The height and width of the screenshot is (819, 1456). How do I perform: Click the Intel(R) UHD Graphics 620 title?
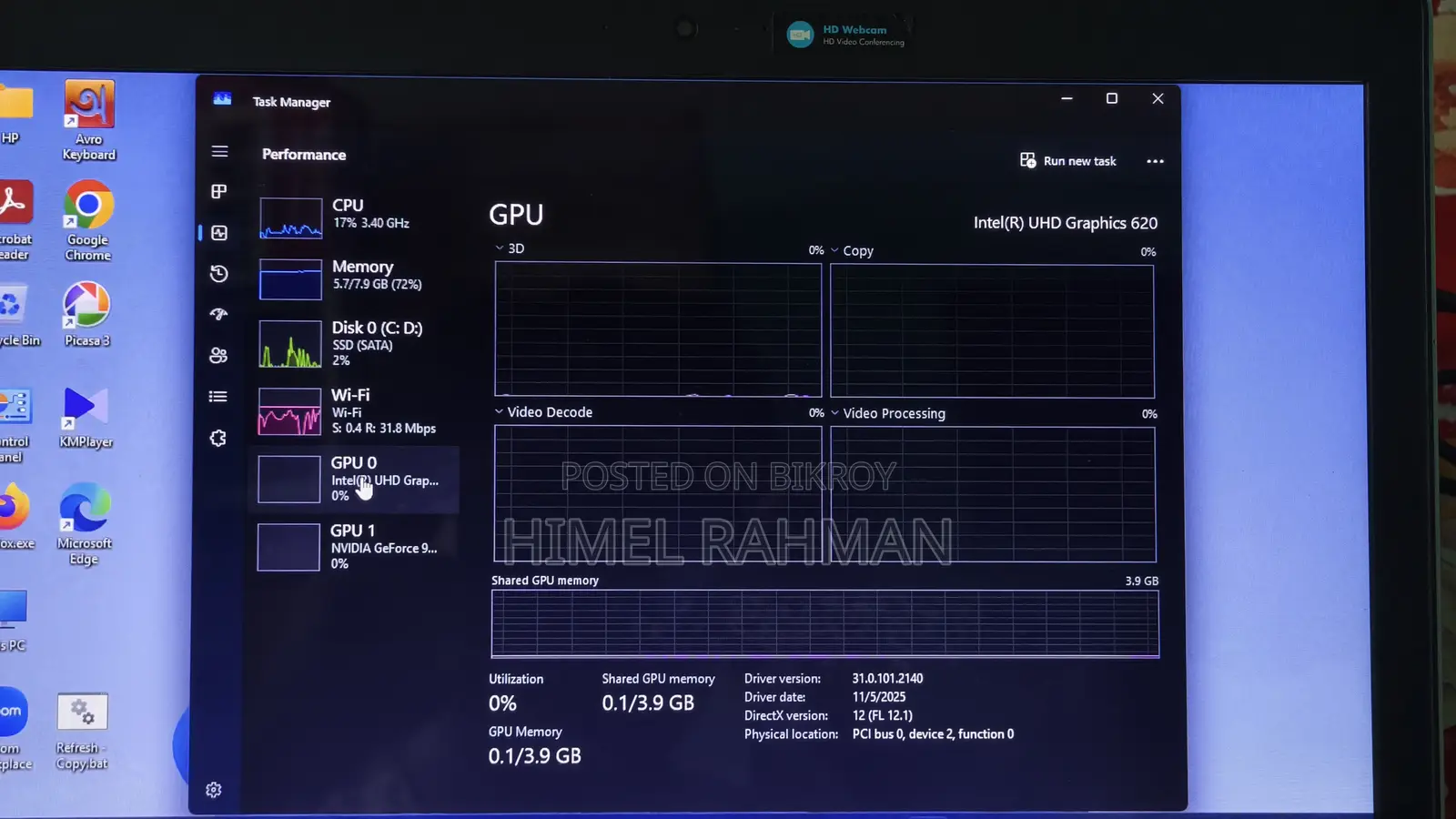(1065, 223)
